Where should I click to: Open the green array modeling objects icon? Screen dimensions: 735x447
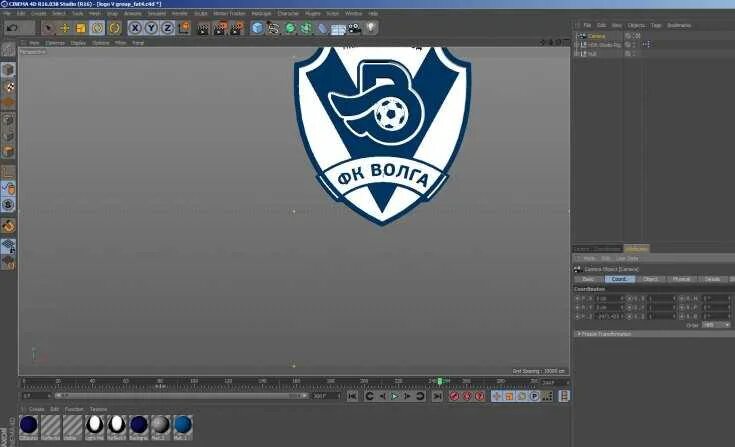pos(306,28)
